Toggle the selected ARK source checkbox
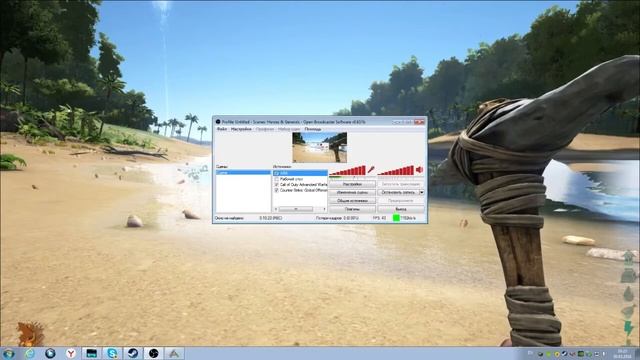Screen dimensions: 640x360 276,173
